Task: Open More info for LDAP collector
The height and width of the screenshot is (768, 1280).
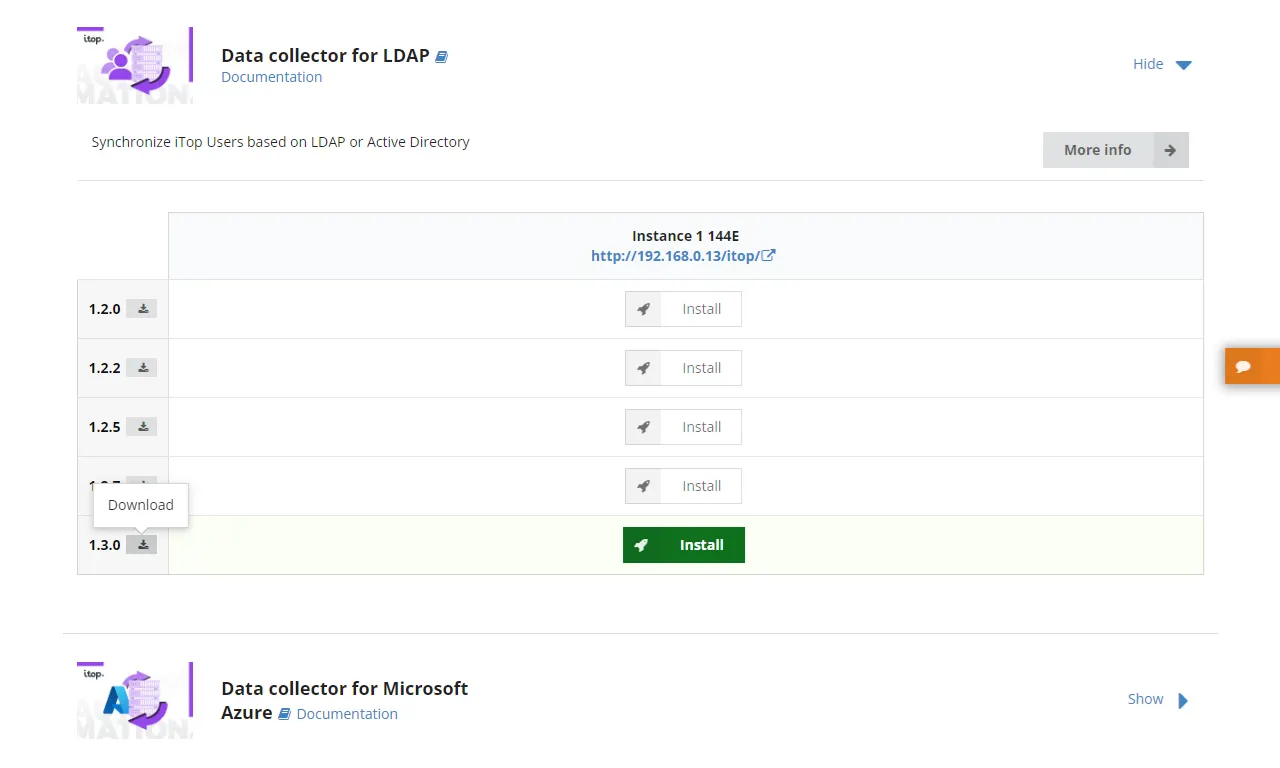Action: (x=1116, y=150)
